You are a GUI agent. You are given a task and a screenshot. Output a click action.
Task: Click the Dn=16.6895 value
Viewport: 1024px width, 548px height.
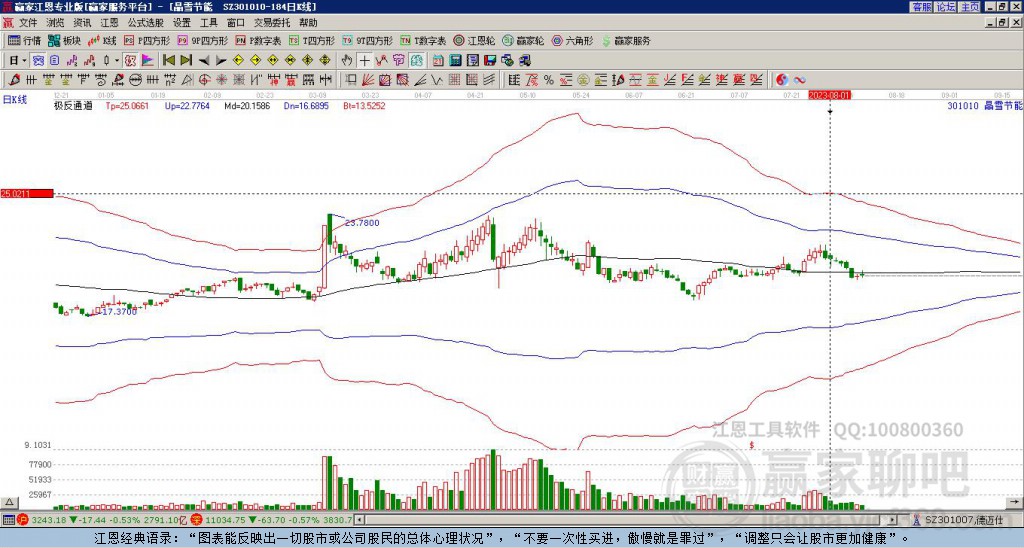(x=307, y=105)
